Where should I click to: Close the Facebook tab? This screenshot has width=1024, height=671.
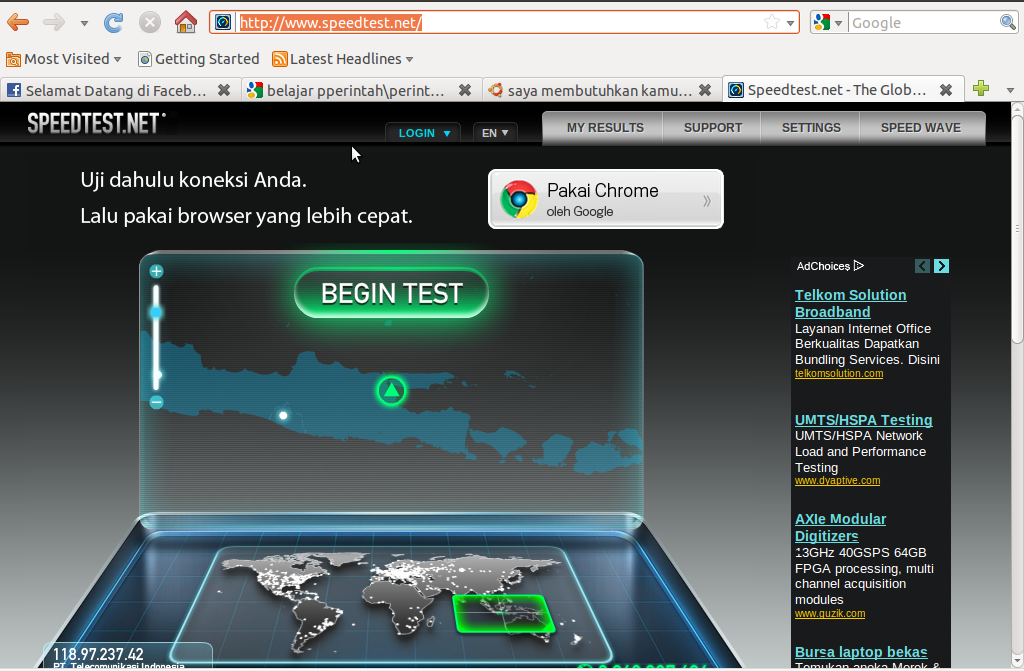pos(224,90)
